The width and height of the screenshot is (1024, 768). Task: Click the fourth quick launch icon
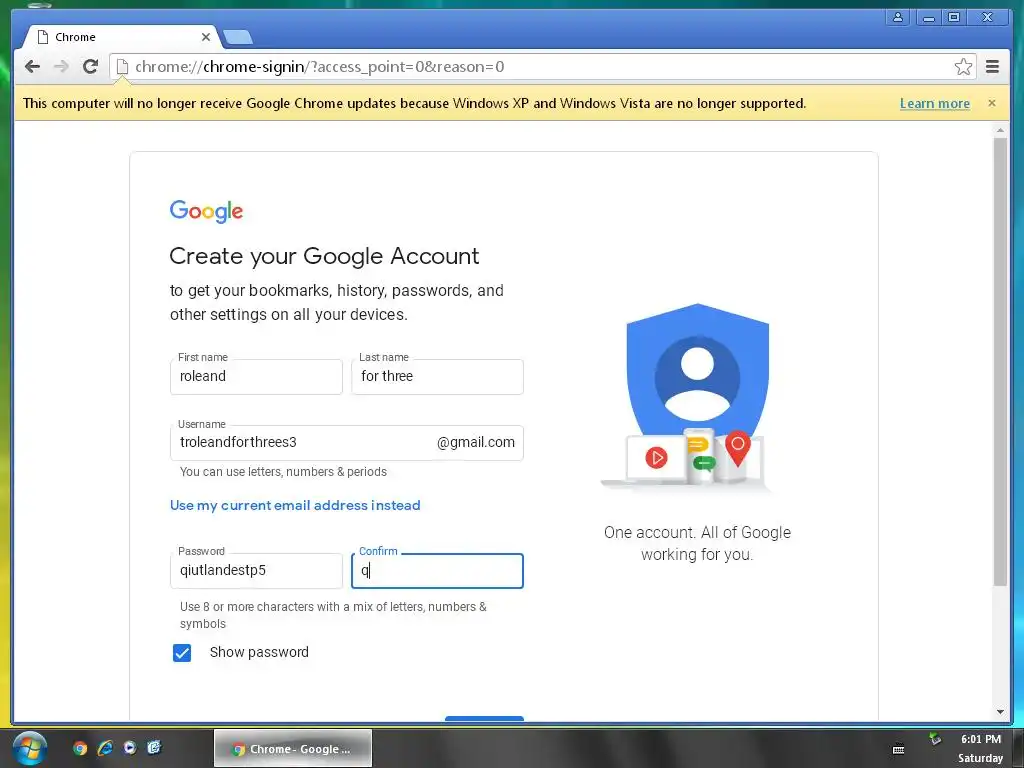(154, 748)
